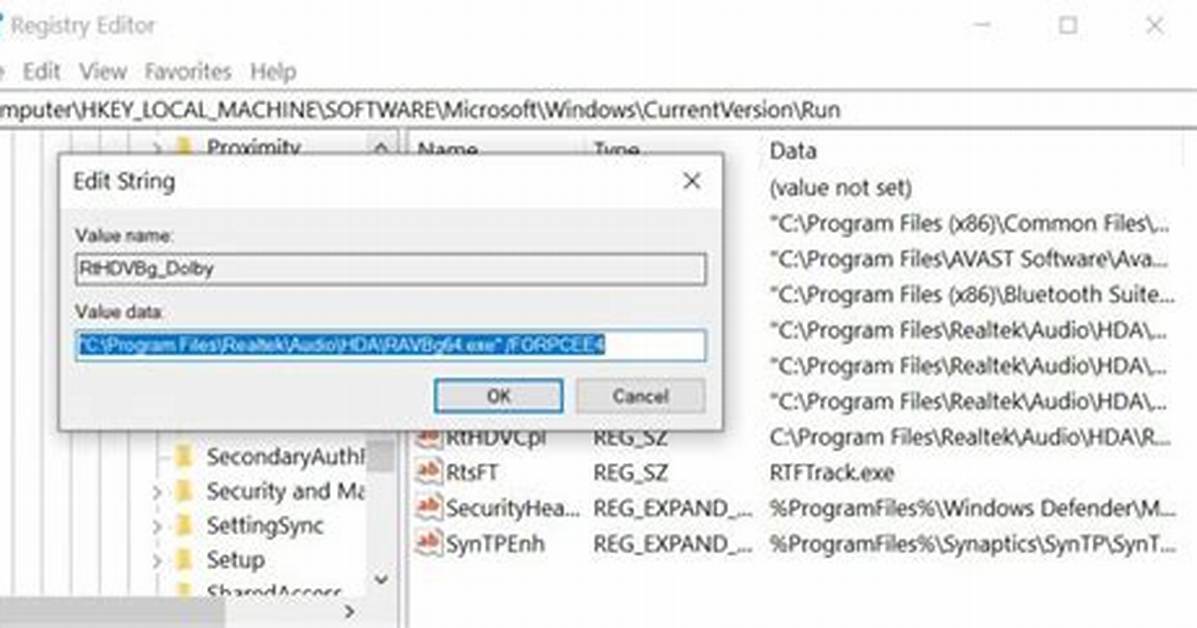Viewport: 1197px width, 628px height.
Task: Open the Favorites menu
Action: point(188,72)
